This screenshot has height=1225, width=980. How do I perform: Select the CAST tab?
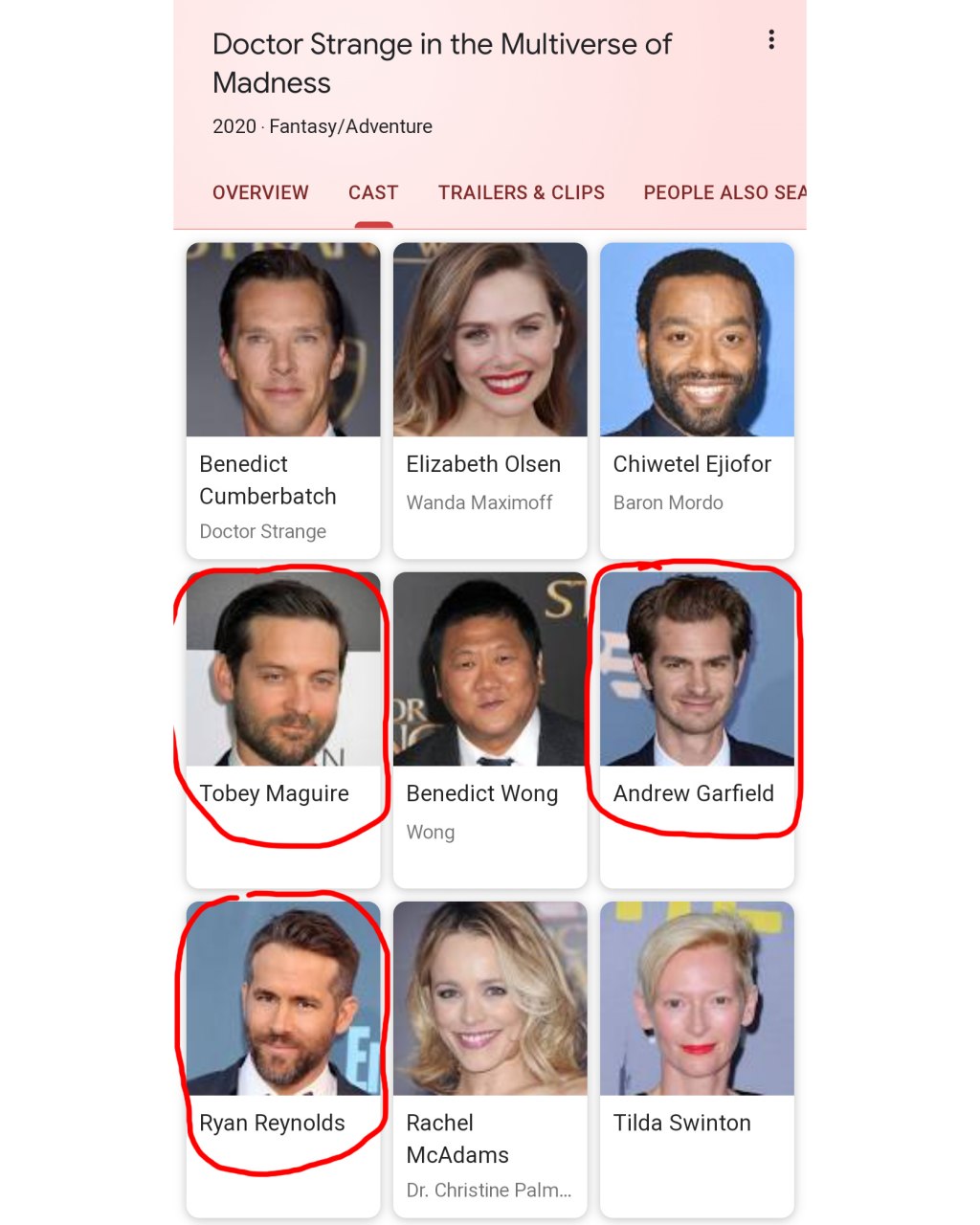(373, 192)
